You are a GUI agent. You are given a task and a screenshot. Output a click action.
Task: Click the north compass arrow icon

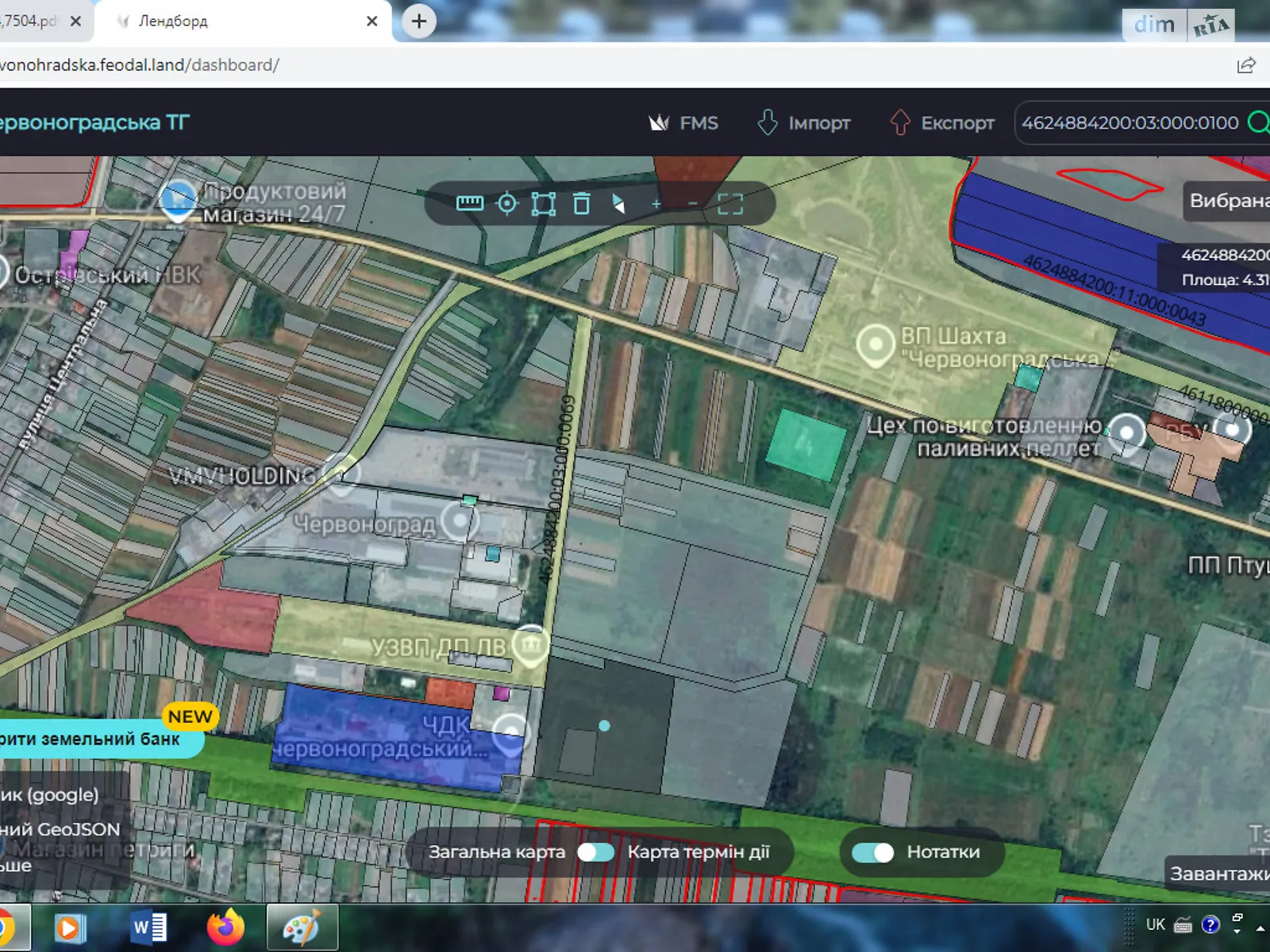(618, 204)
